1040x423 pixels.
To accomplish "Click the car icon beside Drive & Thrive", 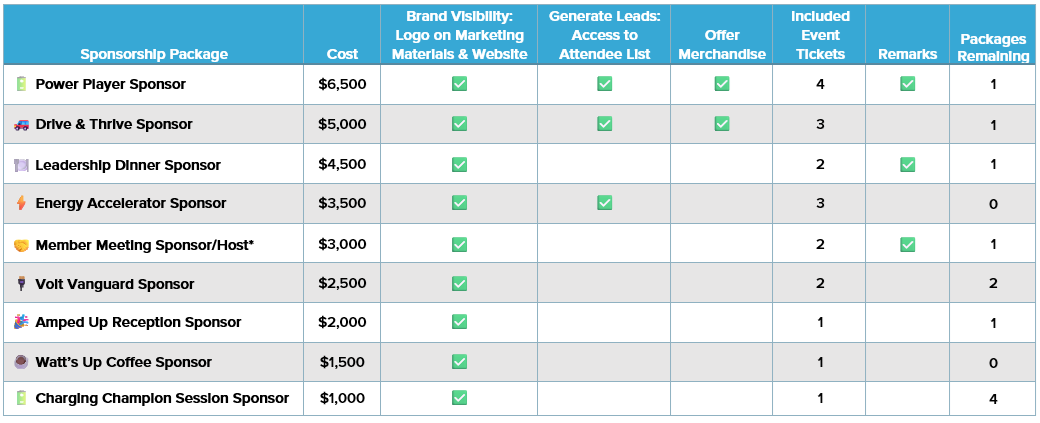I will pyautogui.click(x=22, y=125).
